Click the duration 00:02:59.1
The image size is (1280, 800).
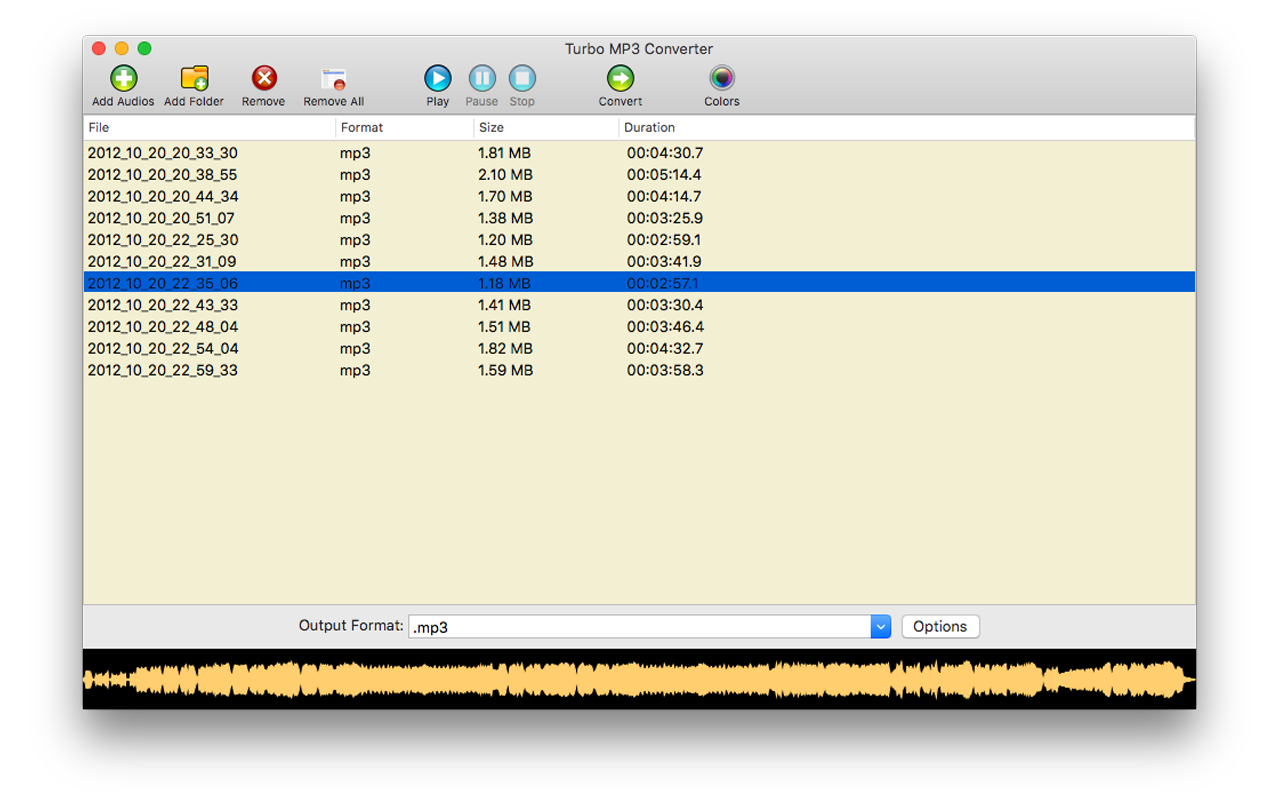664,240
